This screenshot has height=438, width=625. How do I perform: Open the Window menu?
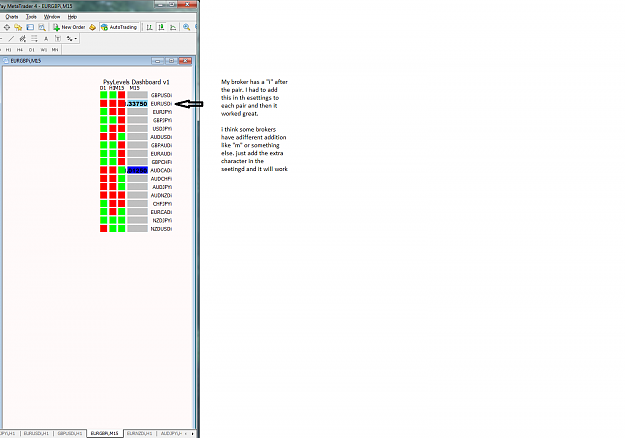point(52,17)
